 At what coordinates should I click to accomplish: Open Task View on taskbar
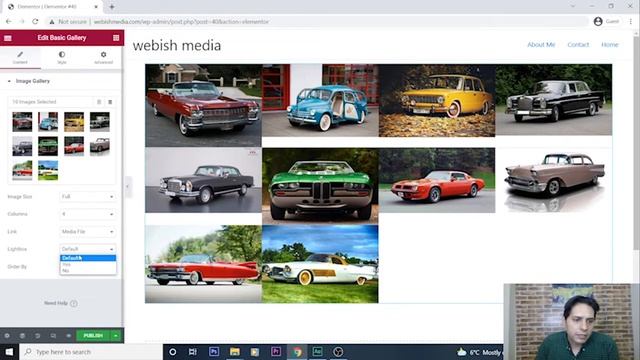[193, 352]
